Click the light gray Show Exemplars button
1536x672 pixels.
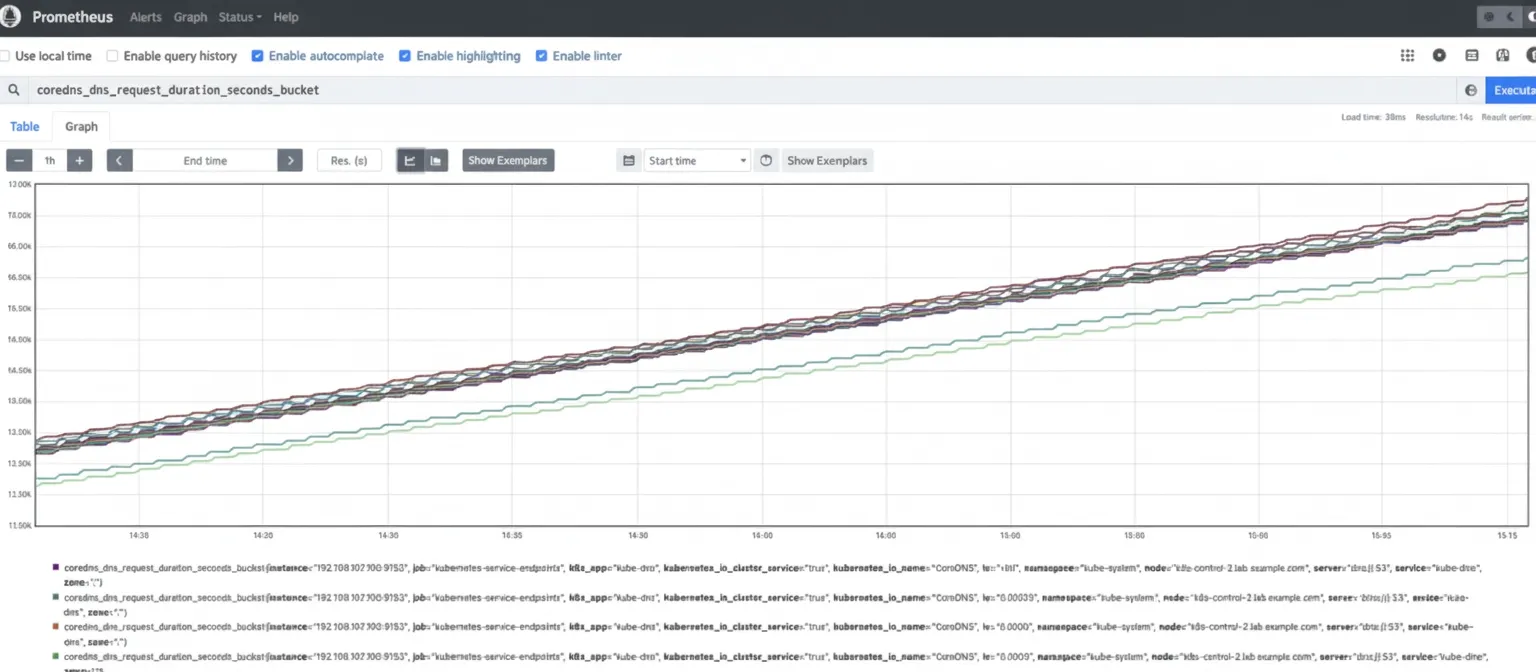click(x=827, y=160)
